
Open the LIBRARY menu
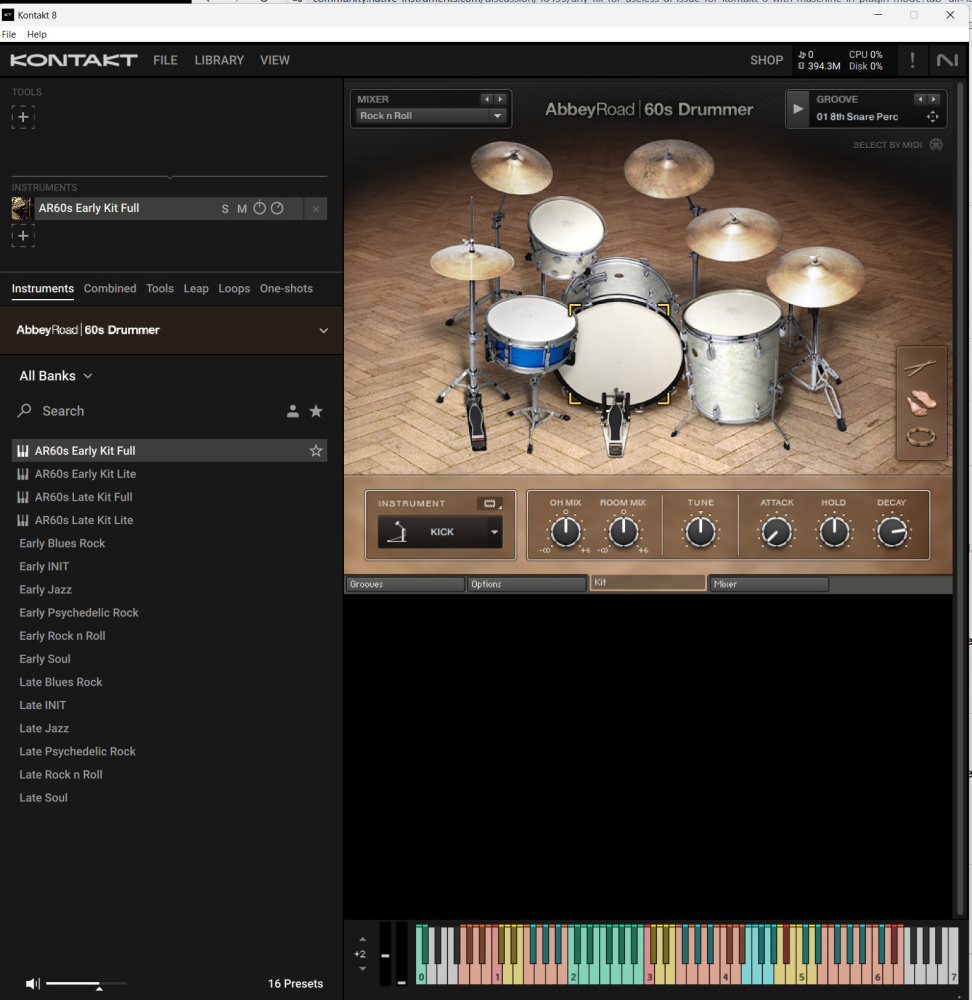tap(219, 60)
